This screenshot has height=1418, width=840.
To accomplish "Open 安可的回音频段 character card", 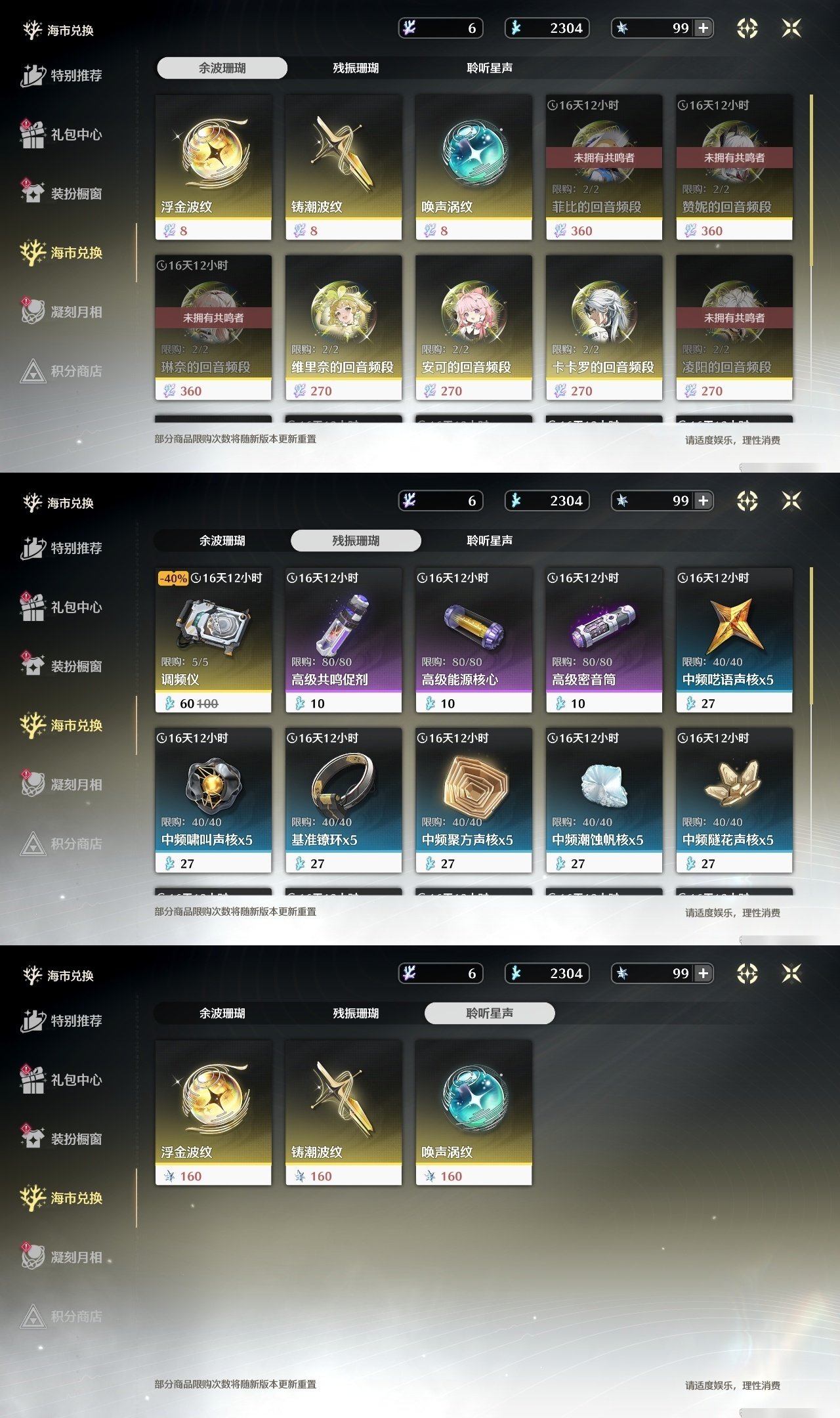I will (x=474, y=328).
